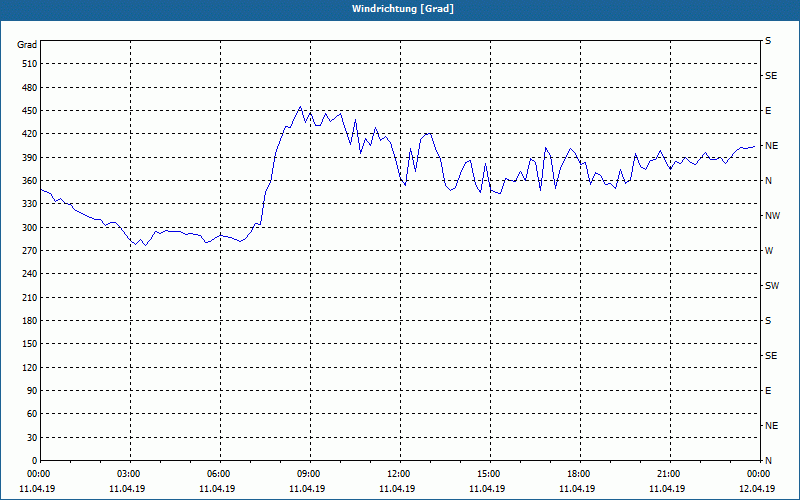Select the 0 degree axis label
The image size is (800, 500).
coord(34,461)
